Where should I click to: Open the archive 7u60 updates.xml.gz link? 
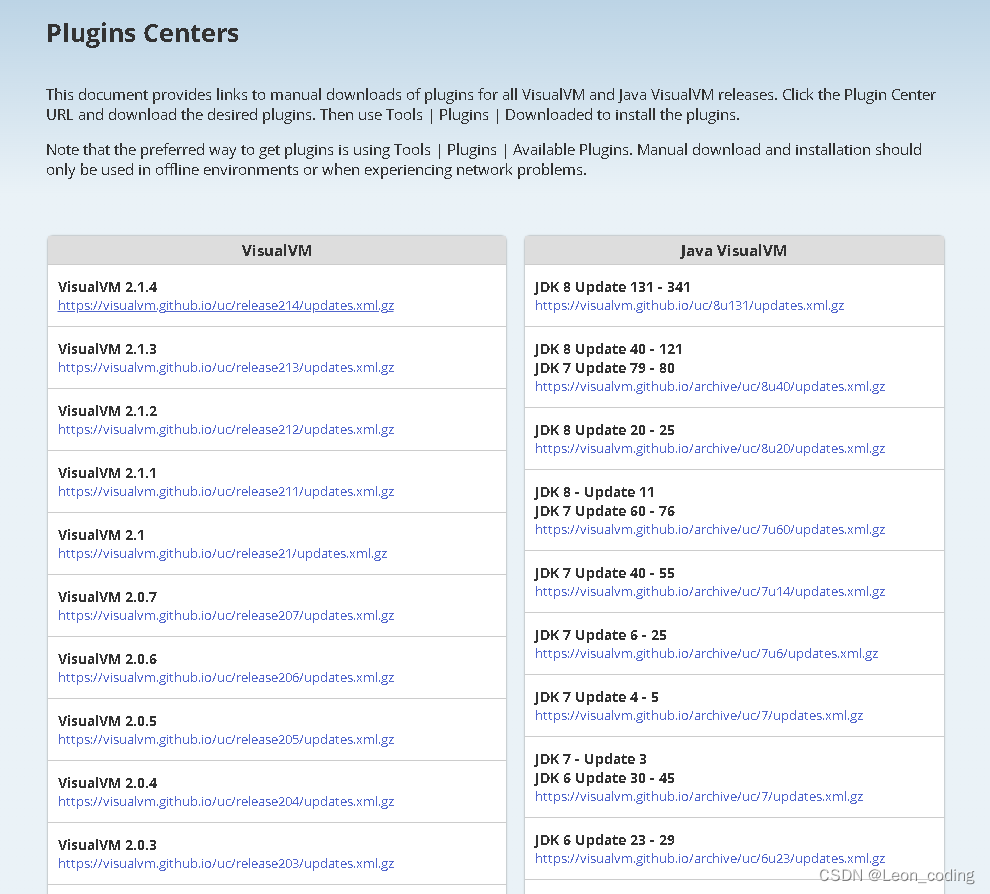710,530
